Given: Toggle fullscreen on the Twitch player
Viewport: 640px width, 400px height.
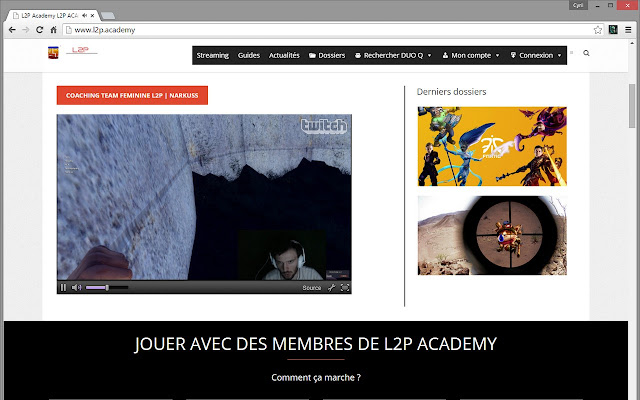Looking at the screenshot, I should click(345, 288).
